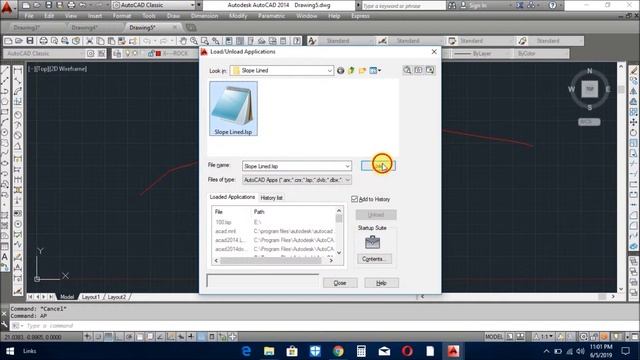Click the TOP face of the ViewCube
Viewport: 640px width, 360px height.
pyautogui.click(x=589, y=89)
